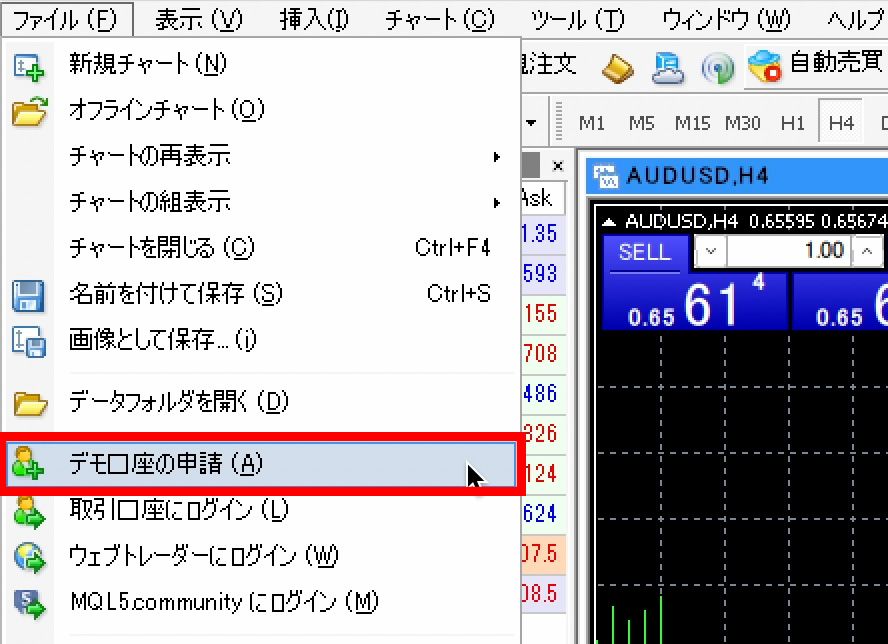The image size is (888, 644).
Task: Choose チャートを閉じる menu item
Action: coord(161,248)
